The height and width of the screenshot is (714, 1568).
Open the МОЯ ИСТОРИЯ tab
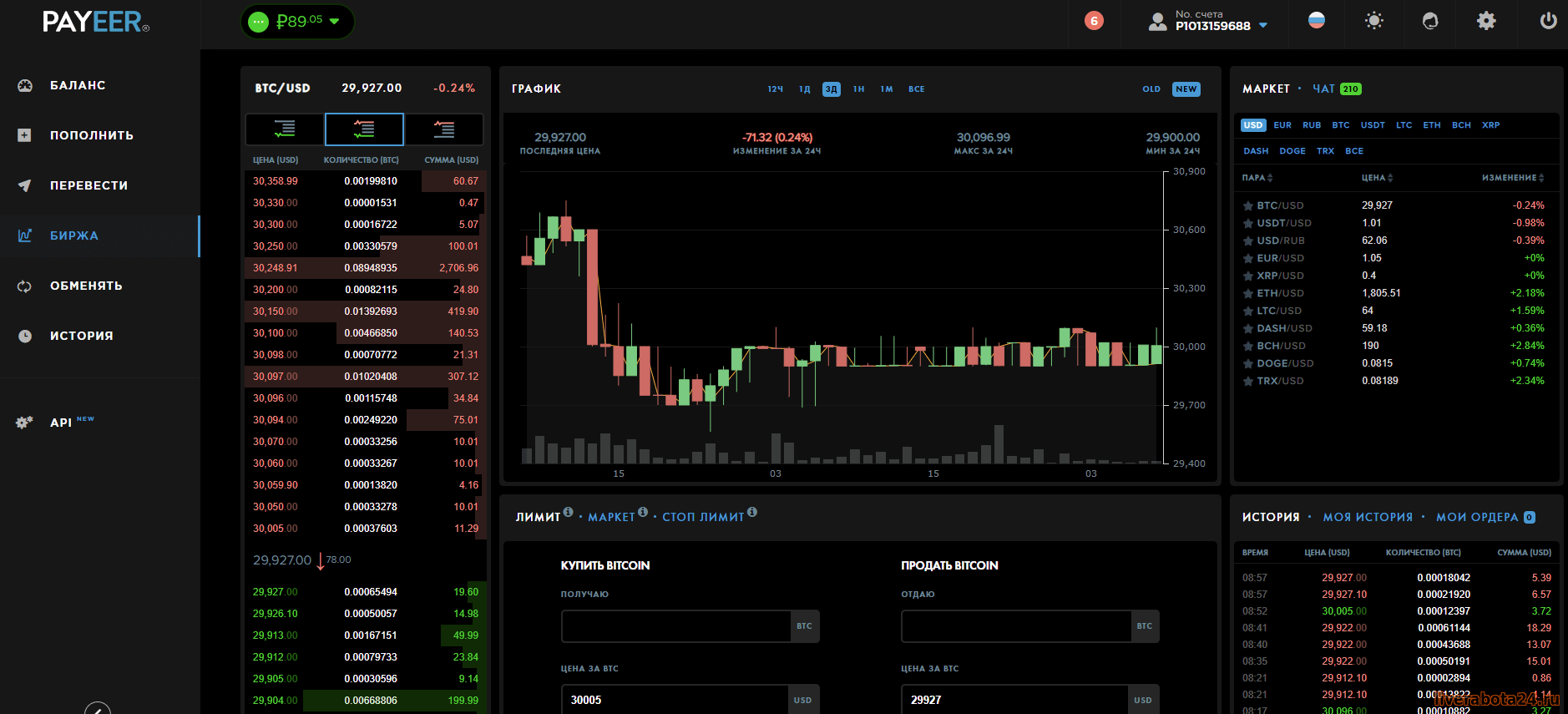point(1368,517)
